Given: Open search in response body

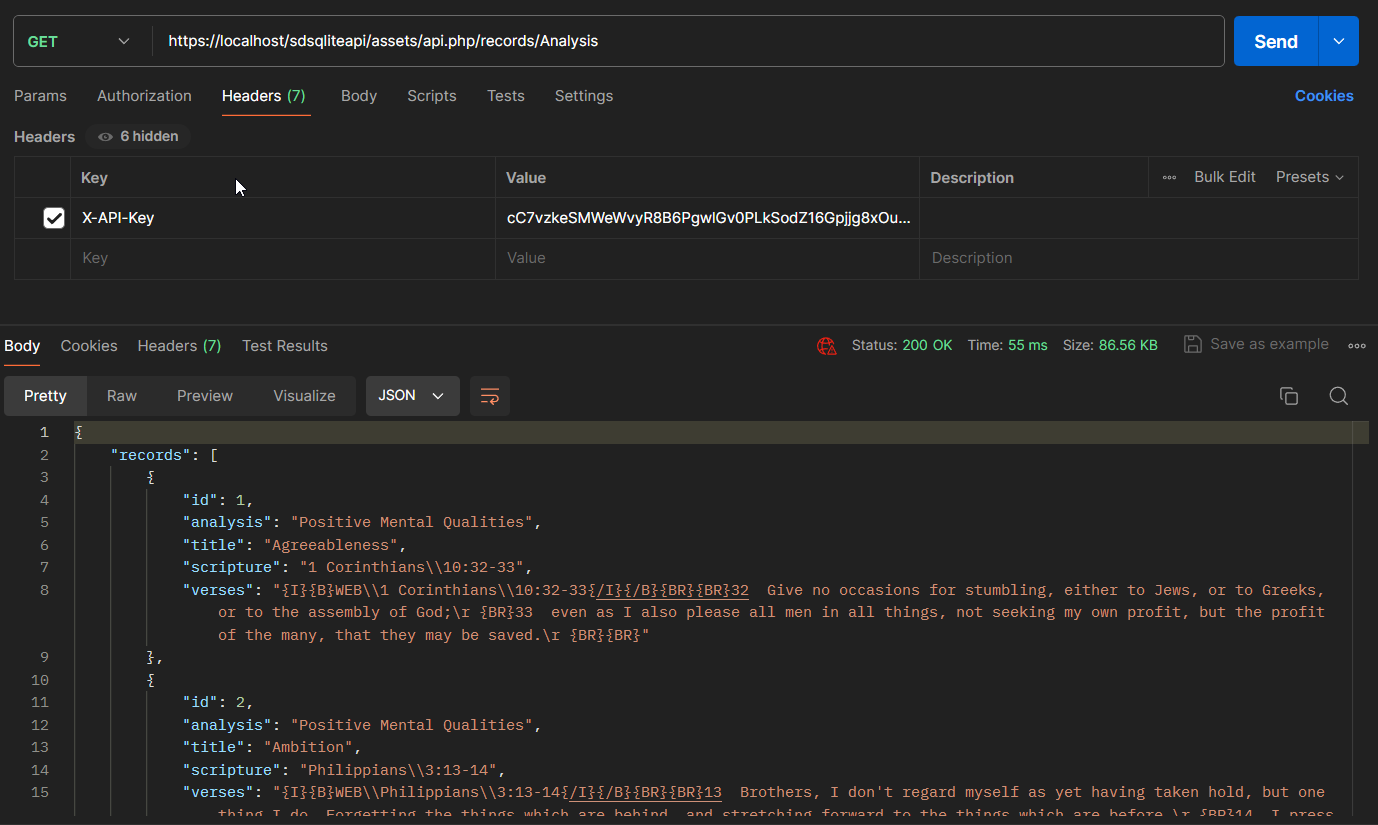Looking at the screenshot, I should 1339,396.
